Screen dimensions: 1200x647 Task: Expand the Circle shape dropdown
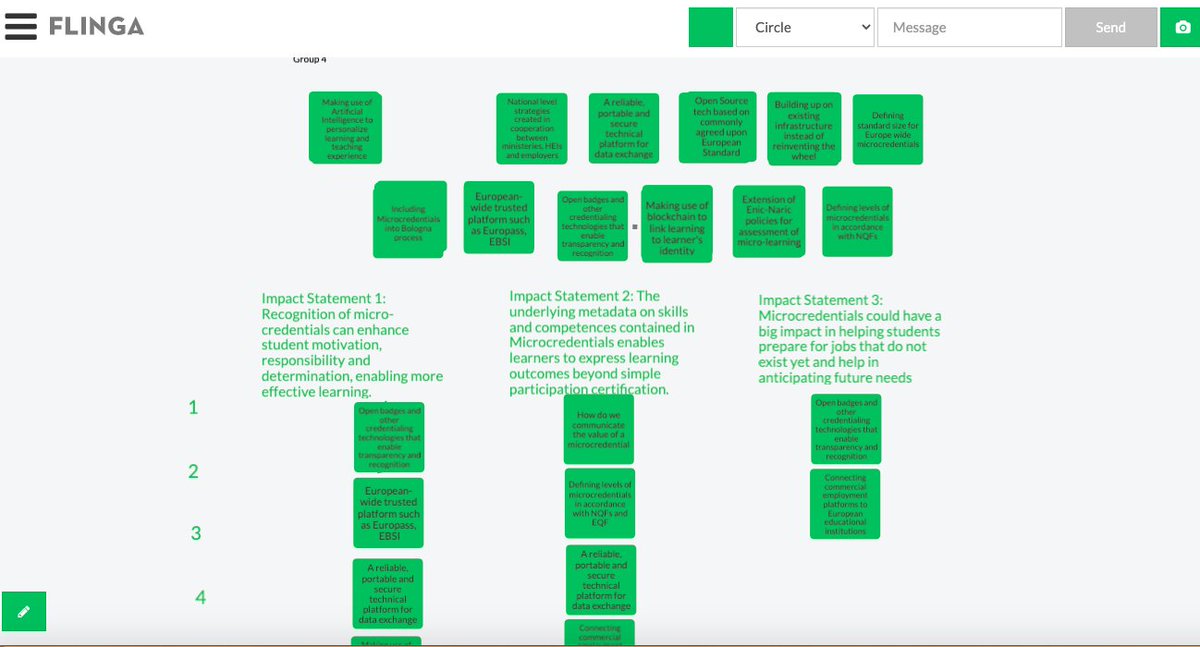[805, 27]
